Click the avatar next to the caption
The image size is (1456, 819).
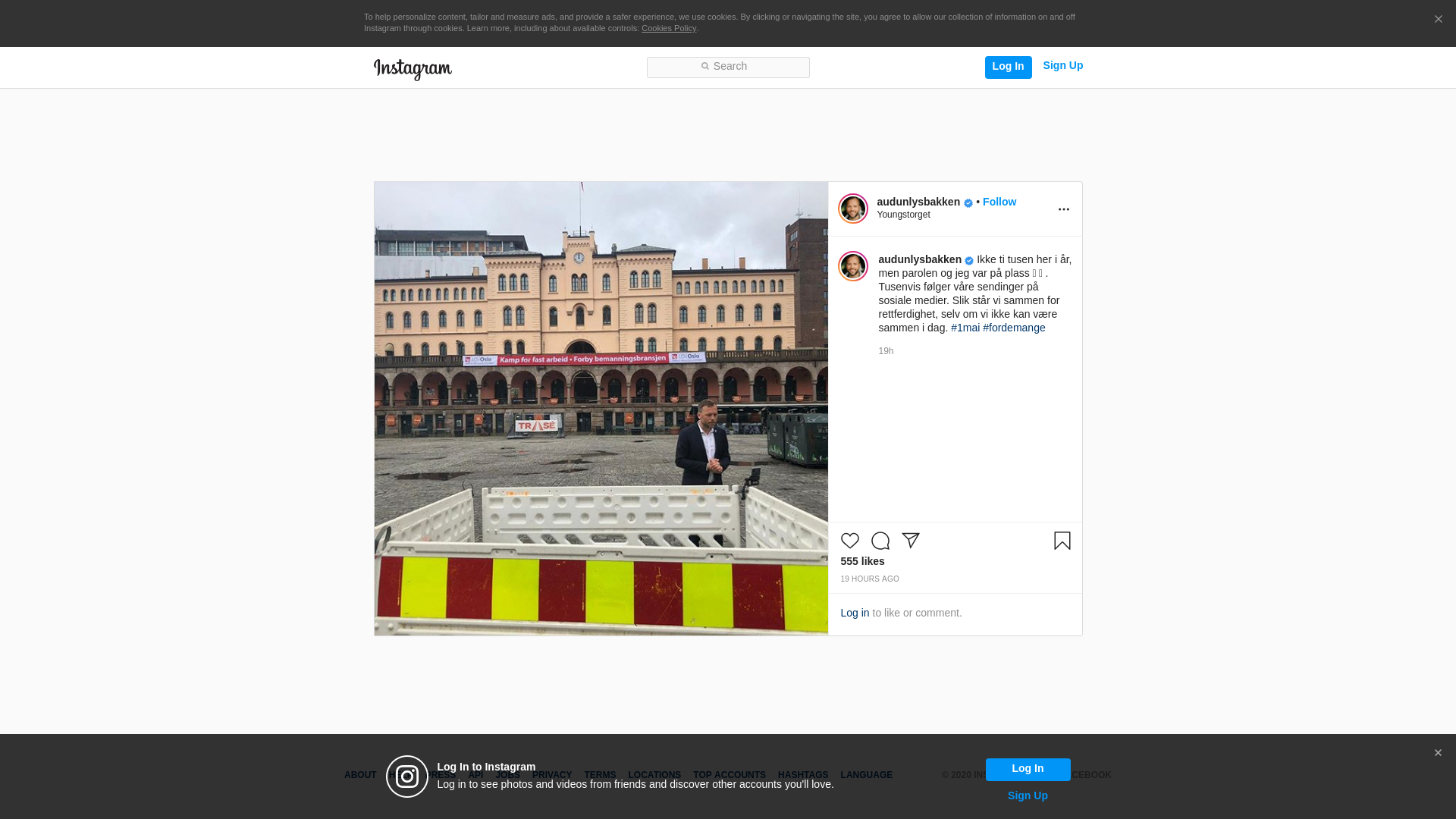852,266
